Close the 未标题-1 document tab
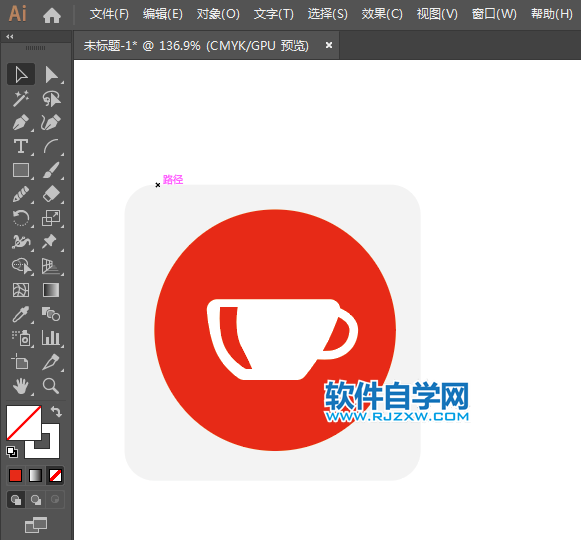 click(x=329, y=45)
